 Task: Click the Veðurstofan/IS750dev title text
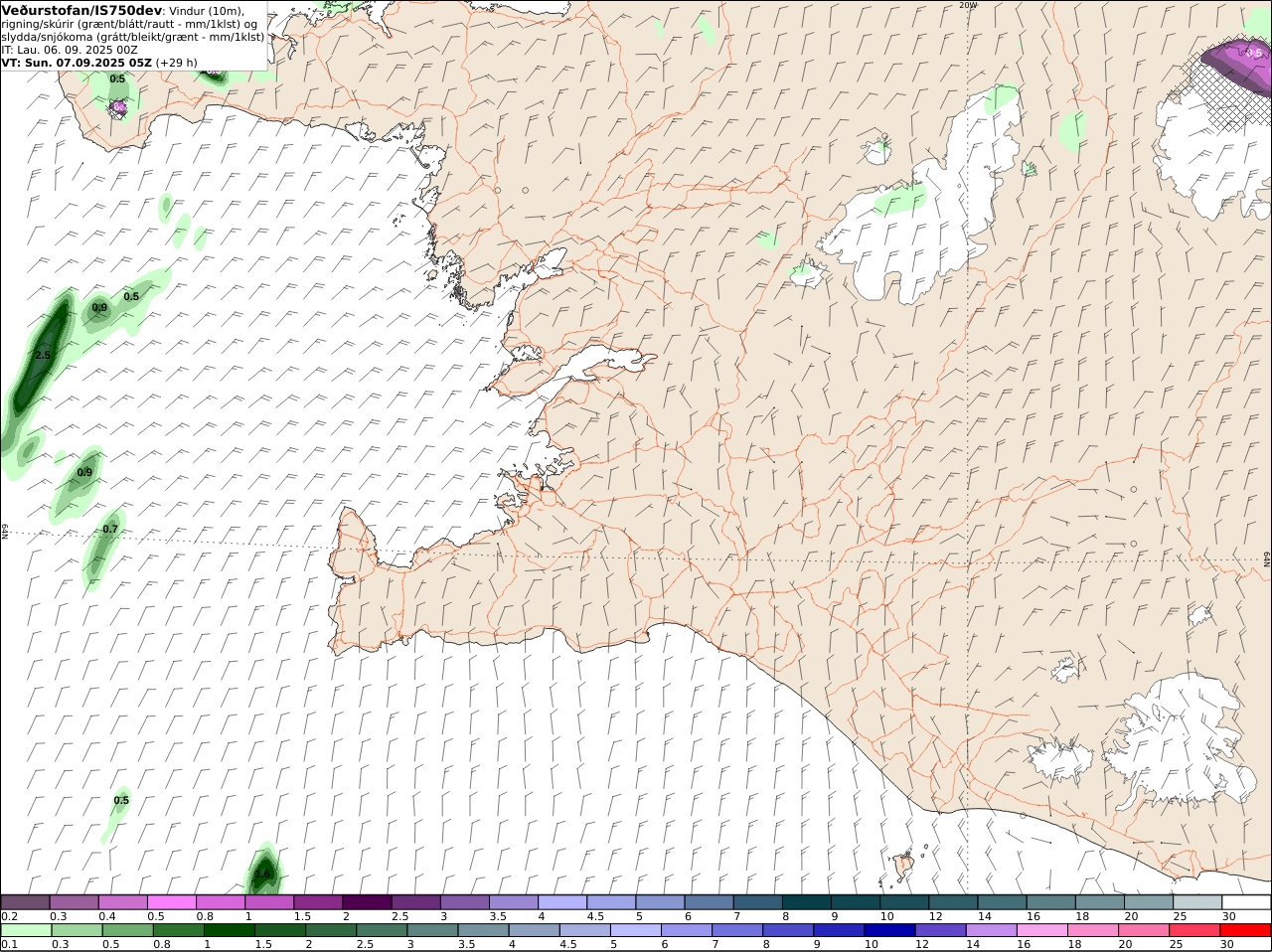81,10
